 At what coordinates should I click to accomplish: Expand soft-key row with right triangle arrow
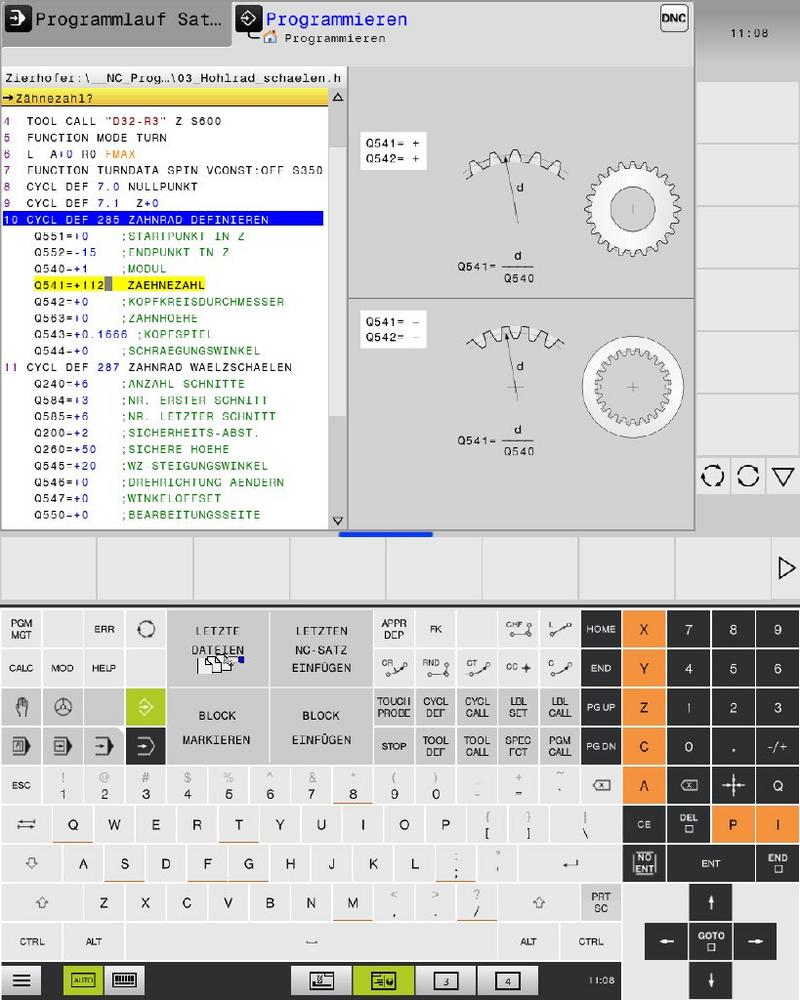[x=785, y=568]
